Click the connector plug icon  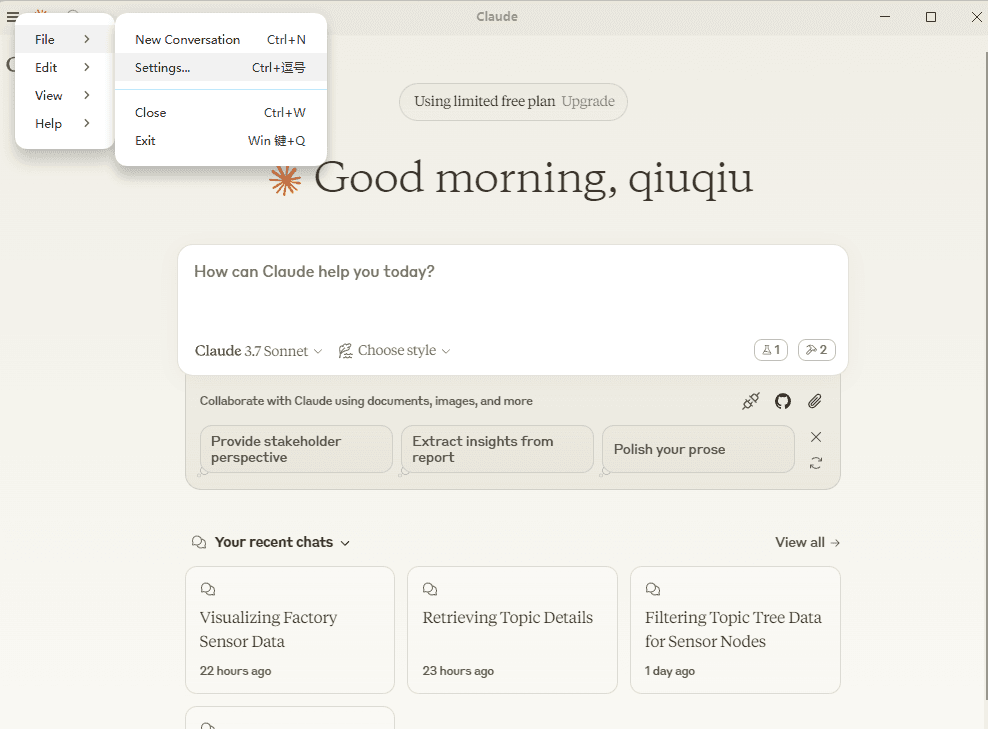[x=750, y=401]
